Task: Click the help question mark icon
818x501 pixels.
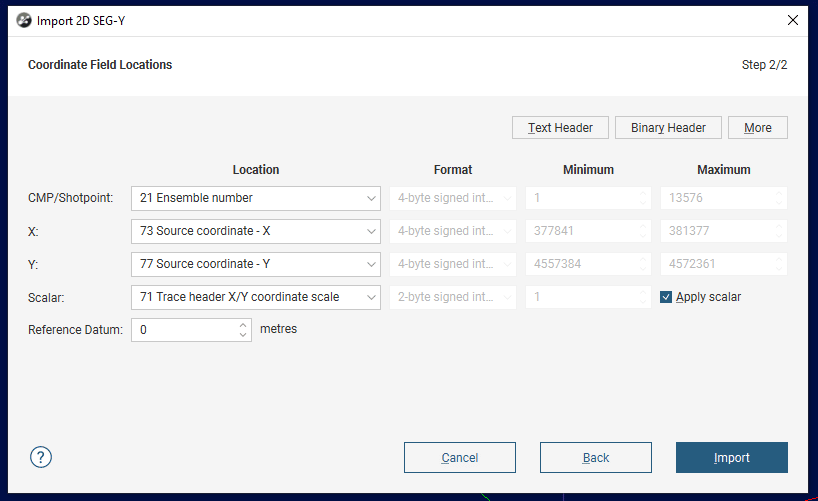Action: click(41, 457)
